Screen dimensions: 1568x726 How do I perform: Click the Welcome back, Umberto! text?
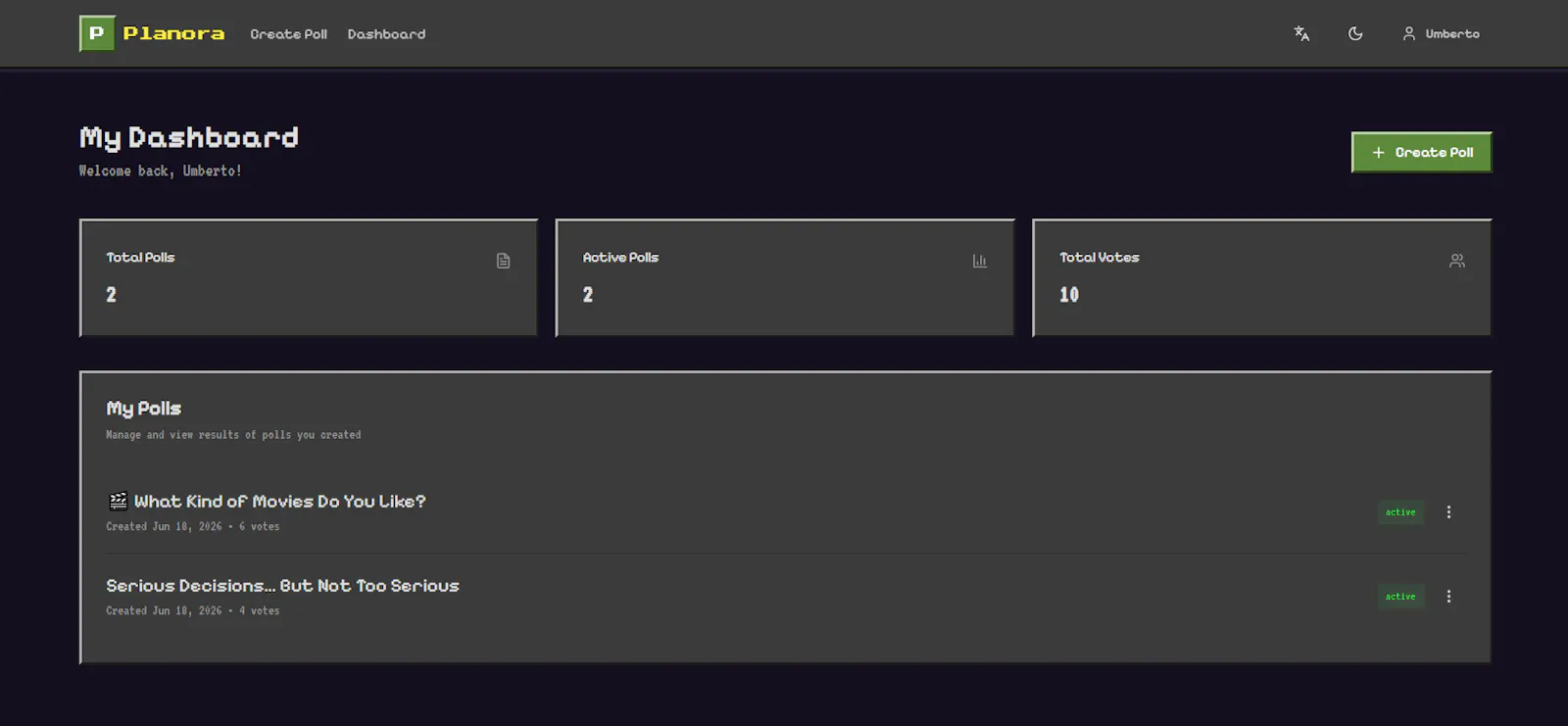(x=160, y=170)
